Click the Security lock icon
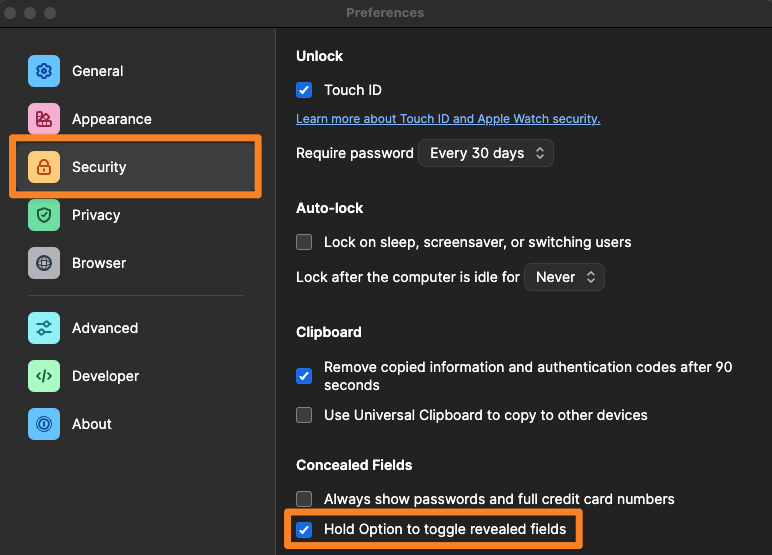The image size is (772, 555). tap(44, 167)
